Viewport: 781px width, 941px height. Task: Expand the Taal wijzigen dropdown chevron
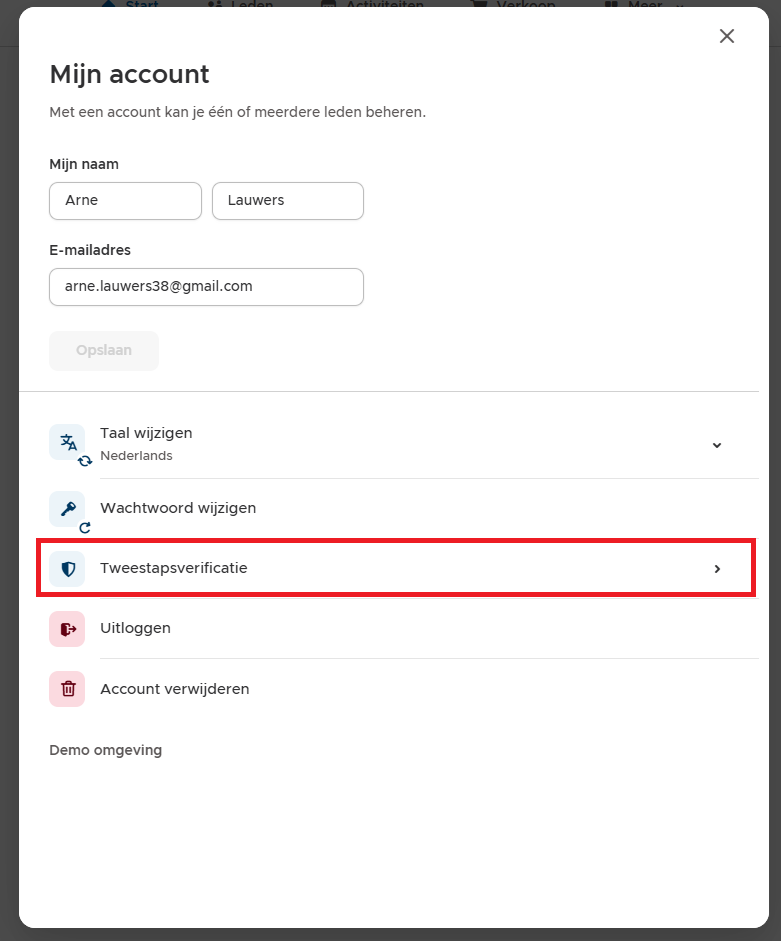[x=717, y=445]
